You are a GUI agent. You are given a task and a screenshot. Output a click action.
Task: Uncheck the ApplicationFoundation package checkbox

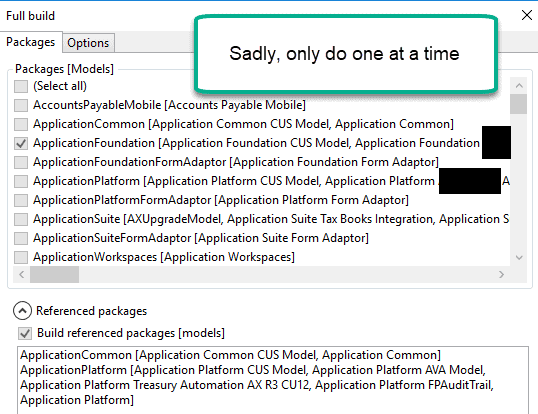21,143
